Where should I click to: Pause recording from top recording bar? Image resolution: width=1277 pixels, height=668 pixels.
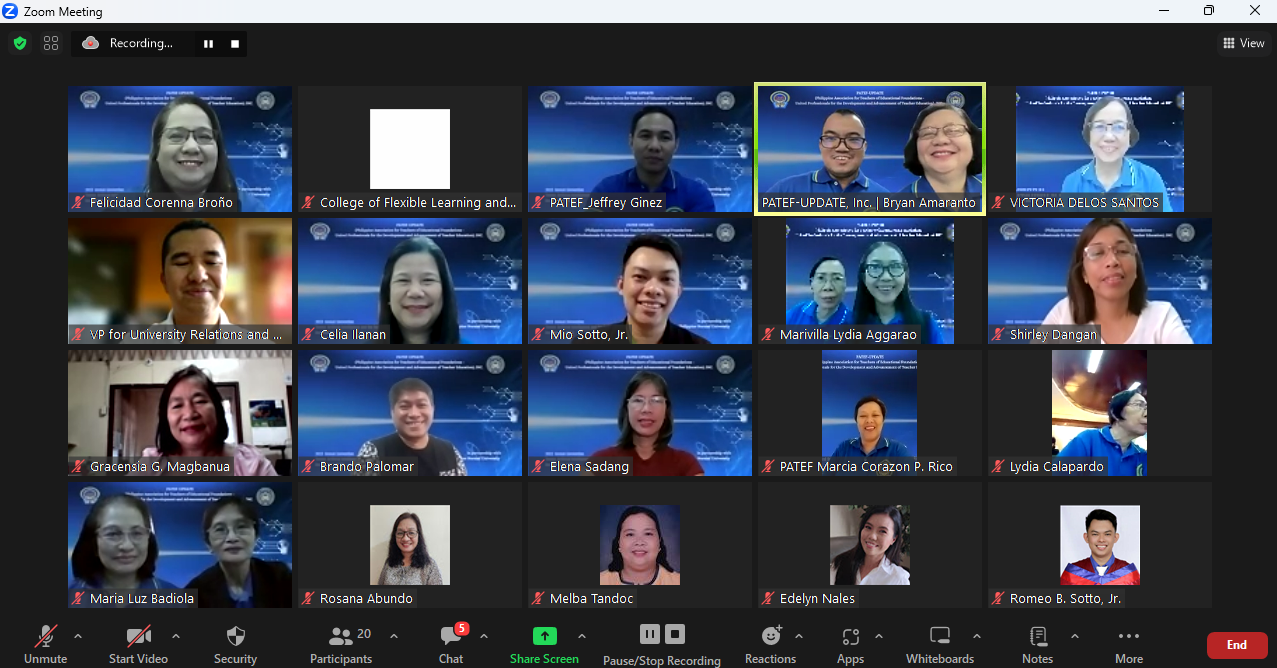[209, 44]
